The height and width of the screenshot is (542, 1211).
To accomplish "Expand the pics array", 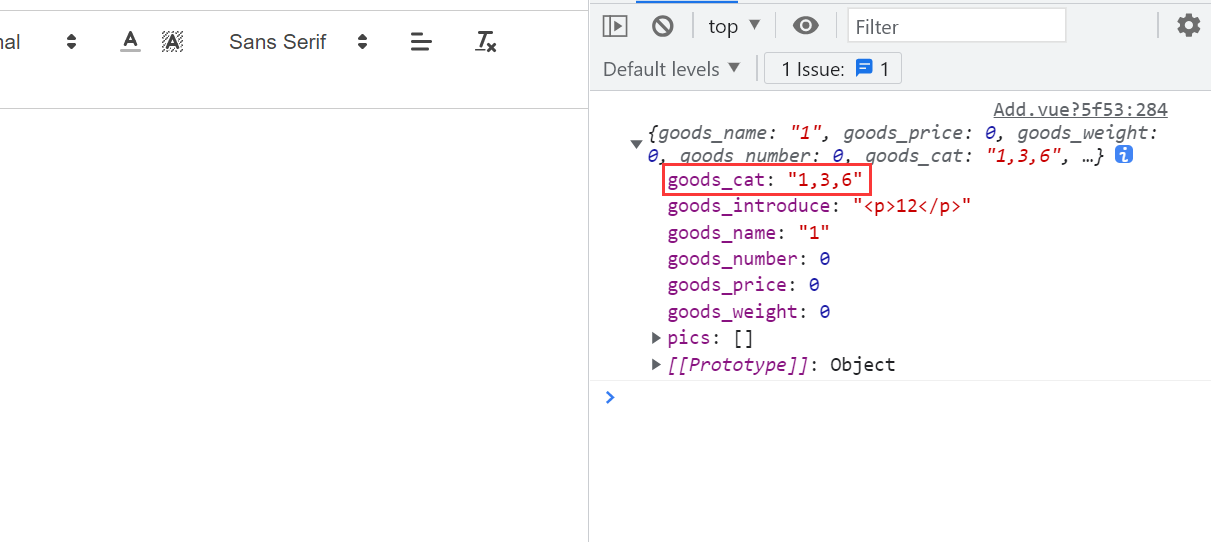I will [656, 338].
